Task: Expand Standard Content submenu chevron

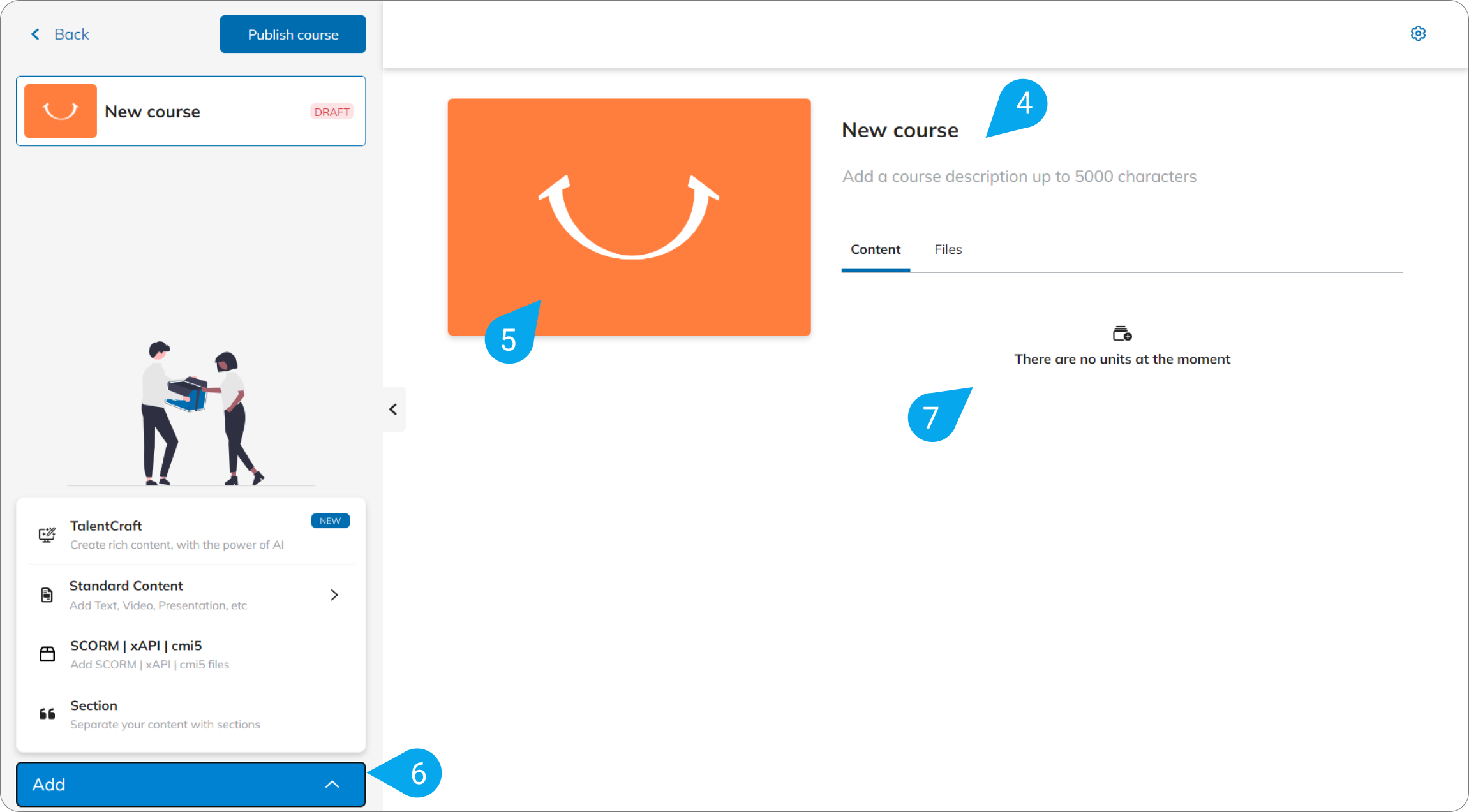Action: point(334,595)
